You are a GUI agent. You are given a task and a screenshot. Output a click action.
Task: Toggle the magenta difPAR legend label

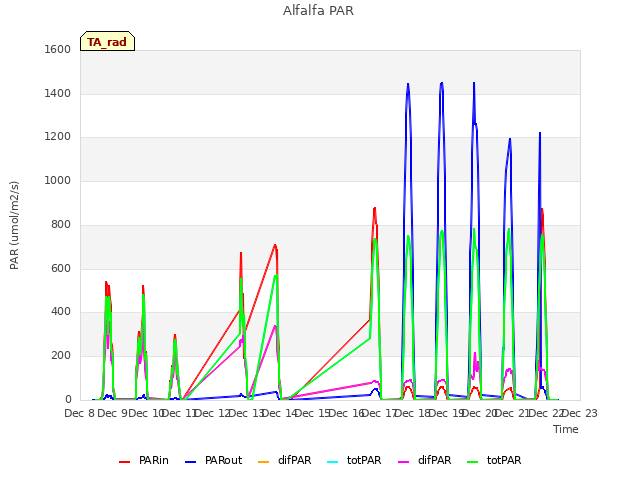[435, 460]
